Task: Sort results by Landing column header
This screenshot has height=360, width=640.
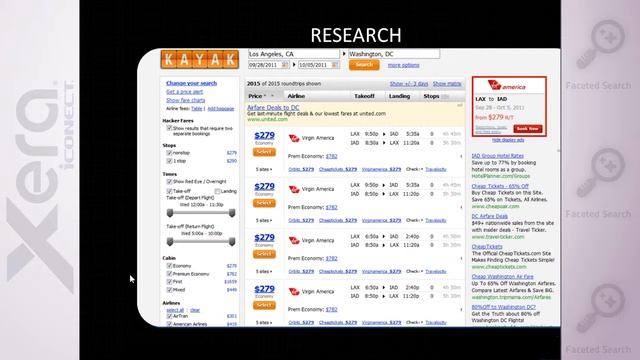Action: click(x=399, y=96)
